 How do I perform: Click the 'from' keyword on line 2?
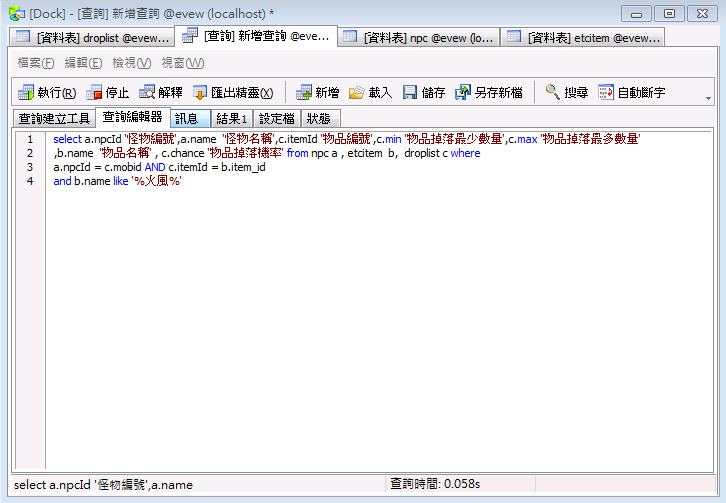297,153
